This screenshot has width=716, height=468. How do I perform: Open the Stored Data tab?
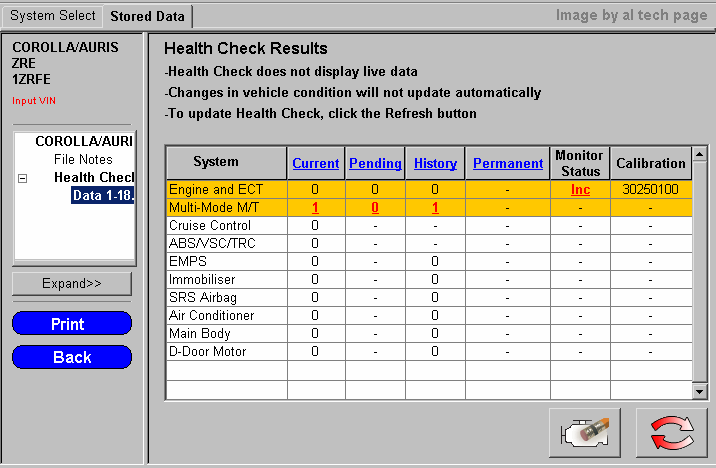[x=147, y=16]
